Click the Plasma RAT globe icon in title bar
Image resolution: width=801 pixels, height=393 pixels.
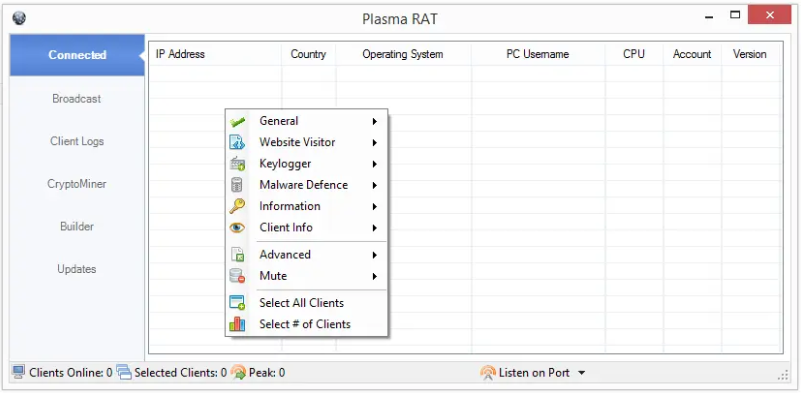(x=19, y=18)
